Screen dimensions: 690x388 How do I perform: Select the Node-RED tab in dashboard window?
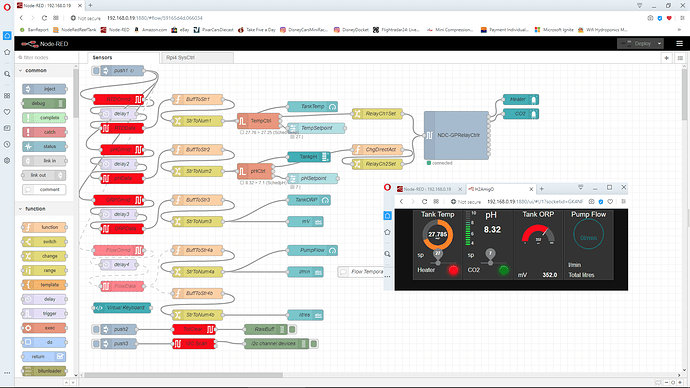(428, 189)
